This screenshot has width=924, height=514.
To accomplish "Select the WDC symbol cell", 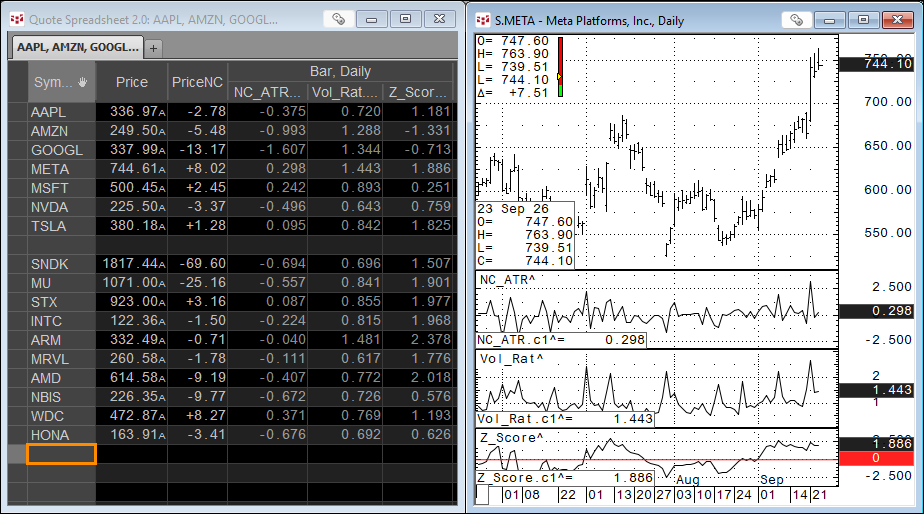I will (x=61, y=416).
